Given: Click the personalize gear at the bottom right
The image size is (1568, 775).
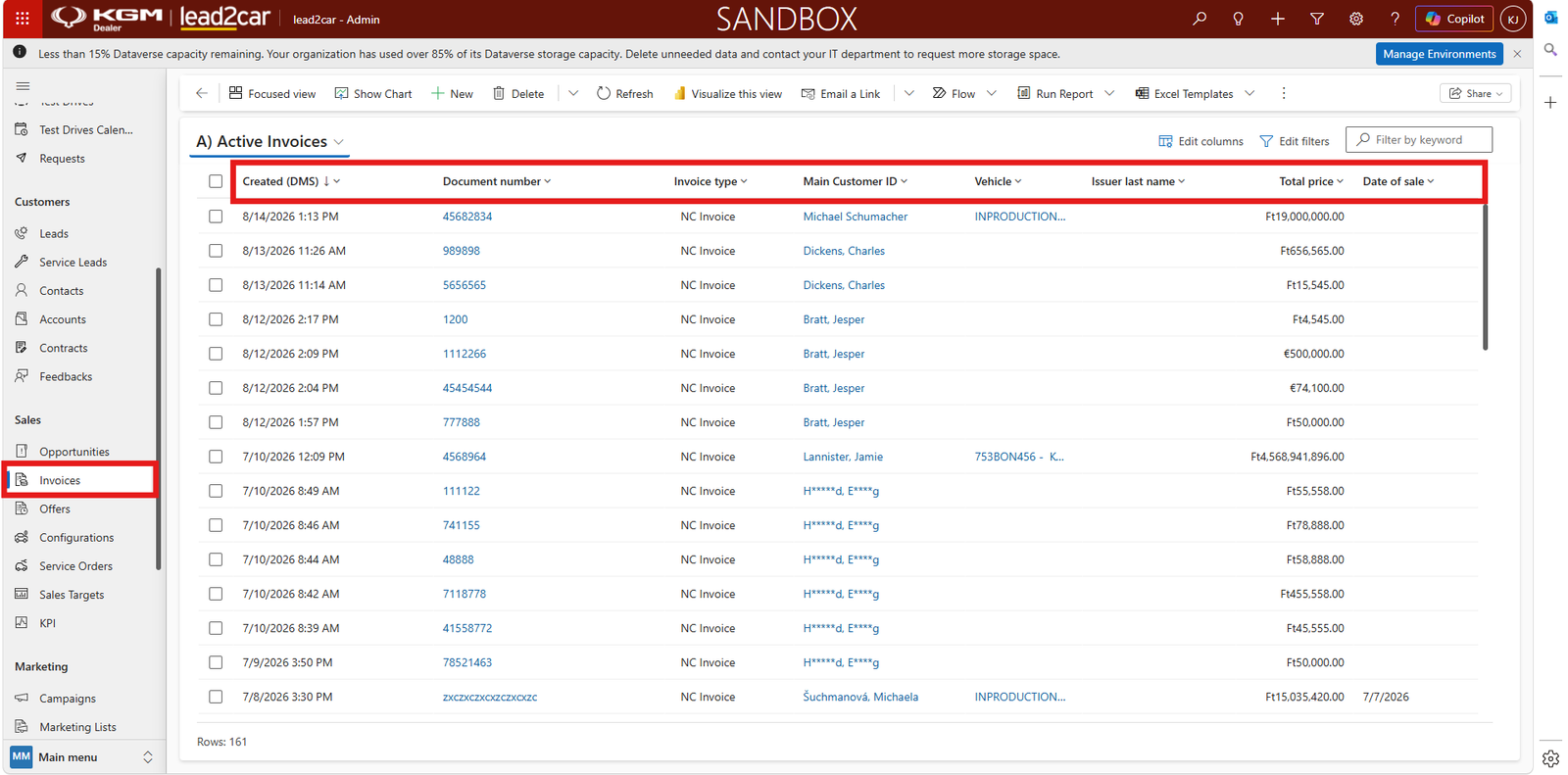Looking at the screenshot, I should pos(1550,758).
